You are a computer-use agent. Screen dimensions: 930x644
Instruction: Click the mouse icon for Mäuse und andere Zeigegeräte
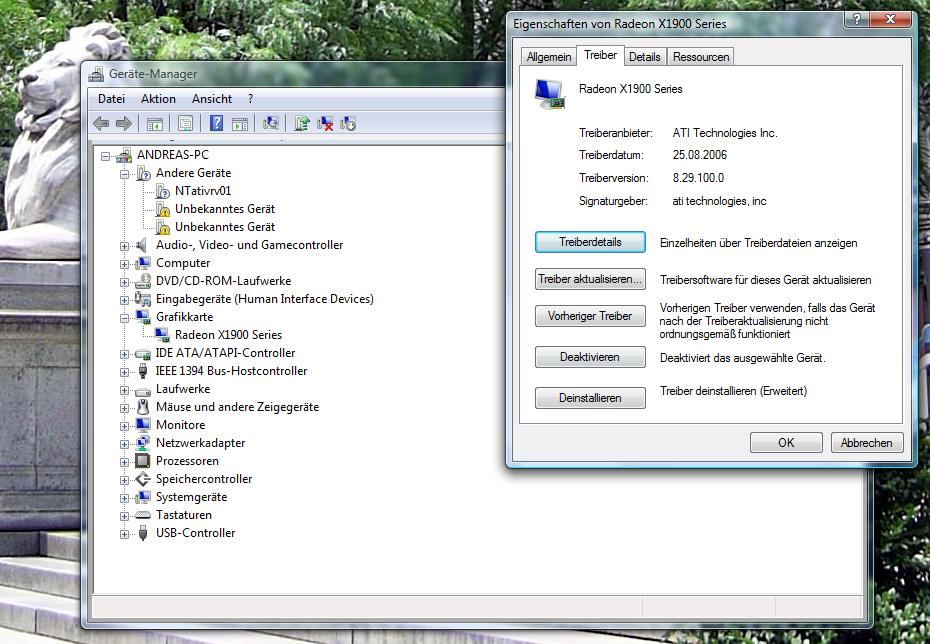coord(142,407)
